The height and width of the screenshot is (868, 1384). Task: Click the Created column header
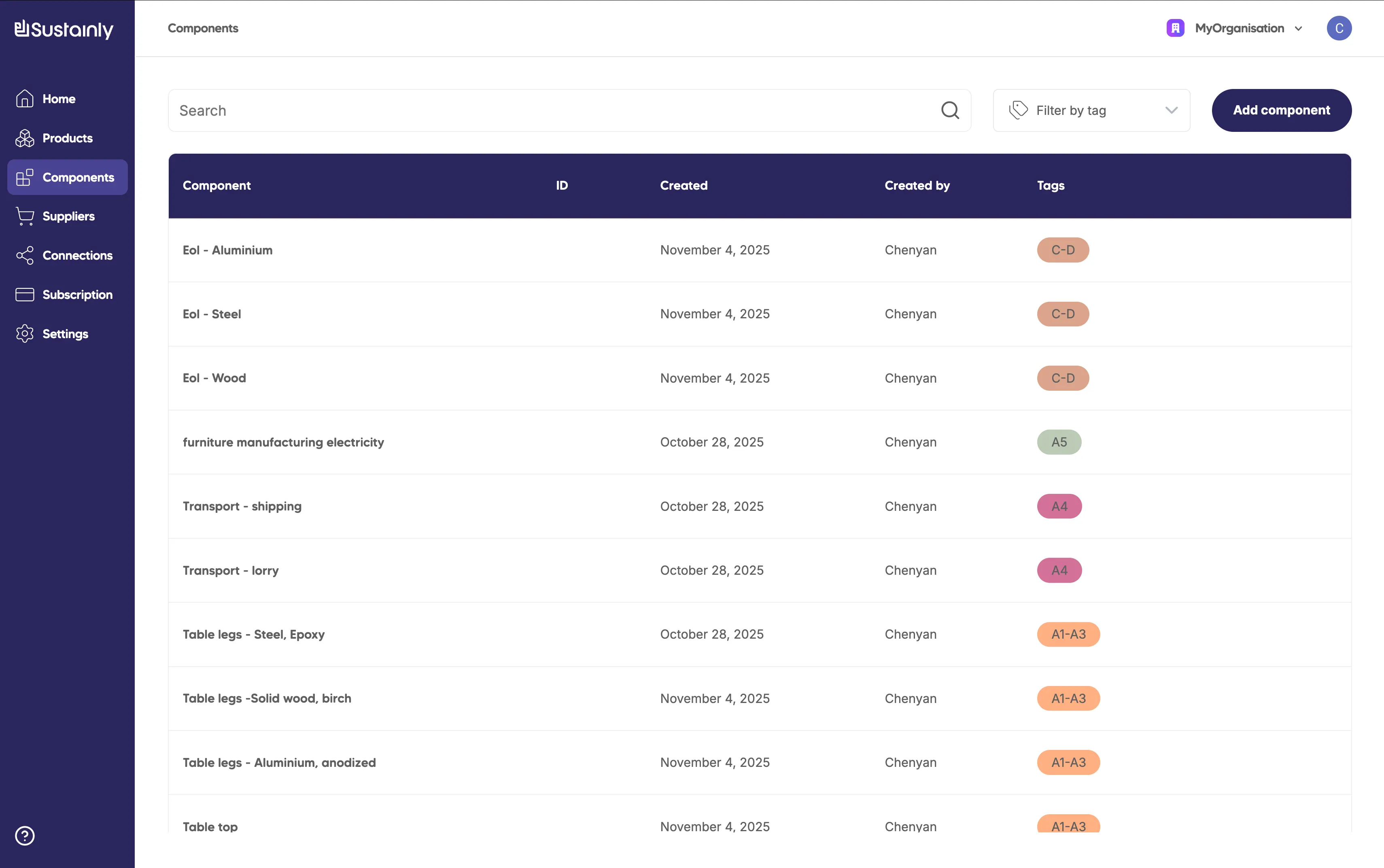[x=684, y=185]
